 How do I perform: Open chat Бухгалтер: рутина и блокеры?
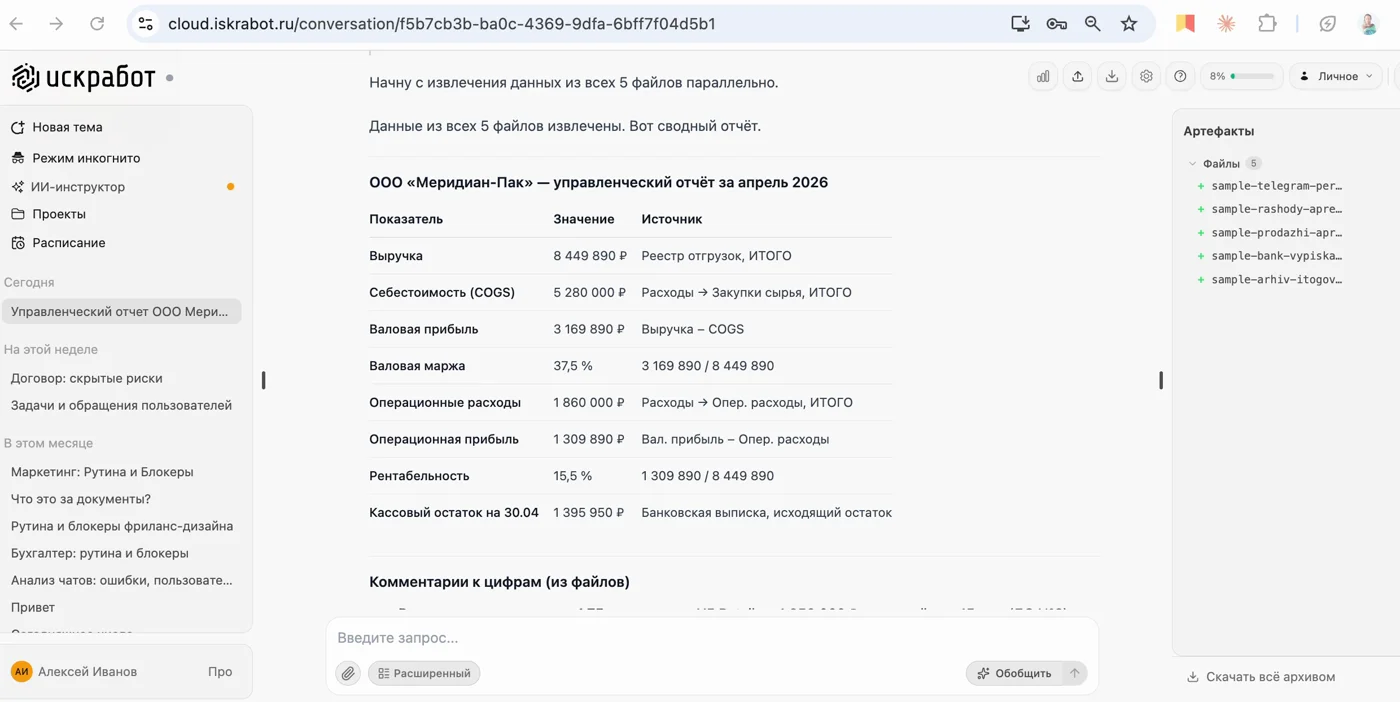tap(99, 553)
